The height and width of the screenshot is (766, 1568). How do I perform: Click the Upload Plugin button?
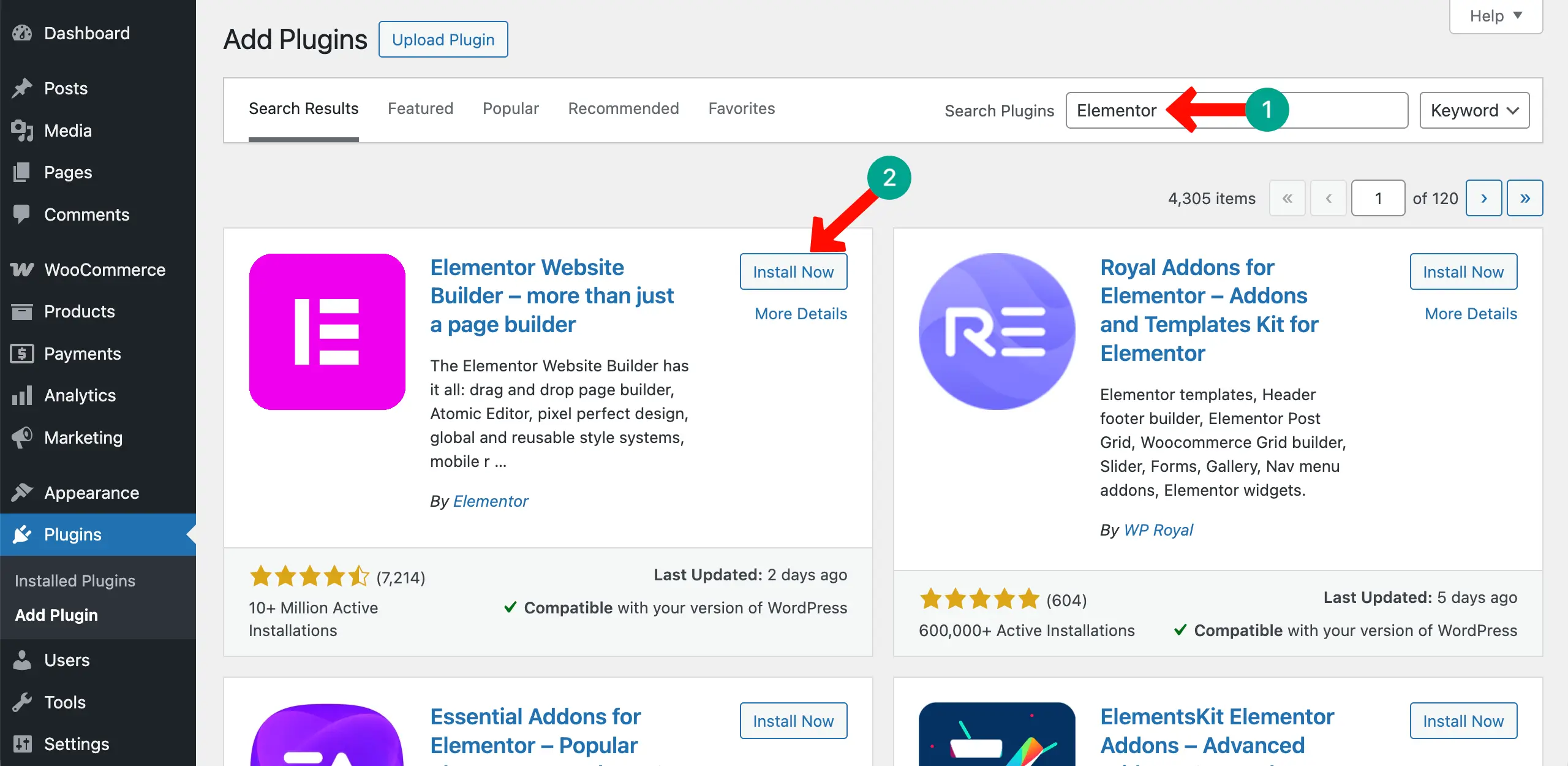[443, 39]
